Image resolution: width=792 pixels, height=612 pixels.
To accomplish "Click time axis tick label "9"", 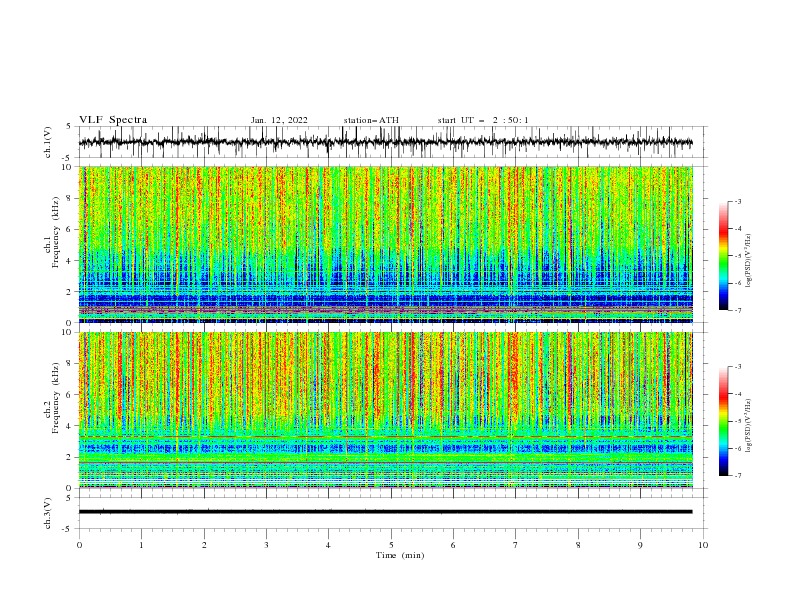I will (640, 545).
